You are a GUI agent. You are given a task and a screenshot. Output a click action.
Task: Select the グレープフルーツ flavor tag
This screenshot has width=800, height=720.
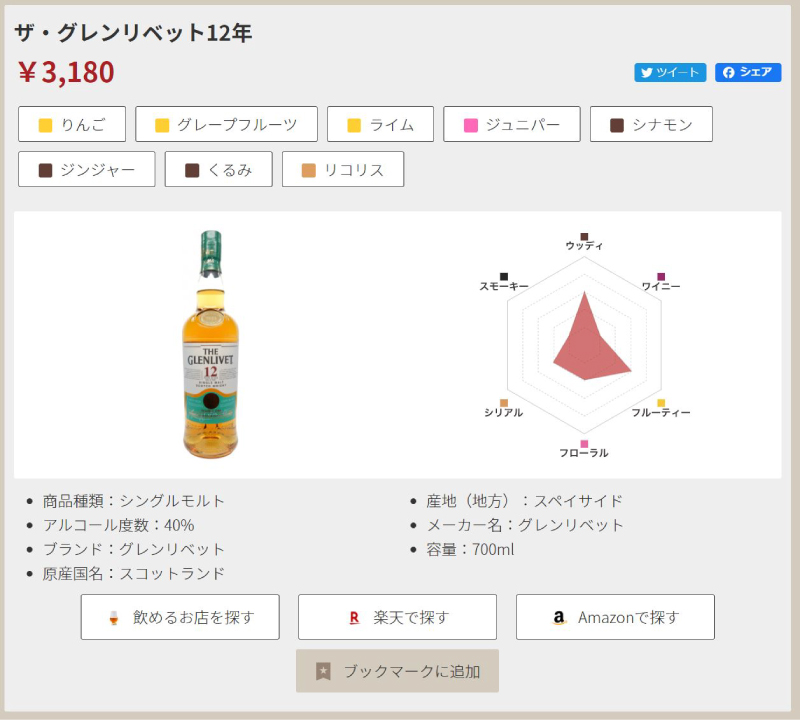[x=226, y=124]
